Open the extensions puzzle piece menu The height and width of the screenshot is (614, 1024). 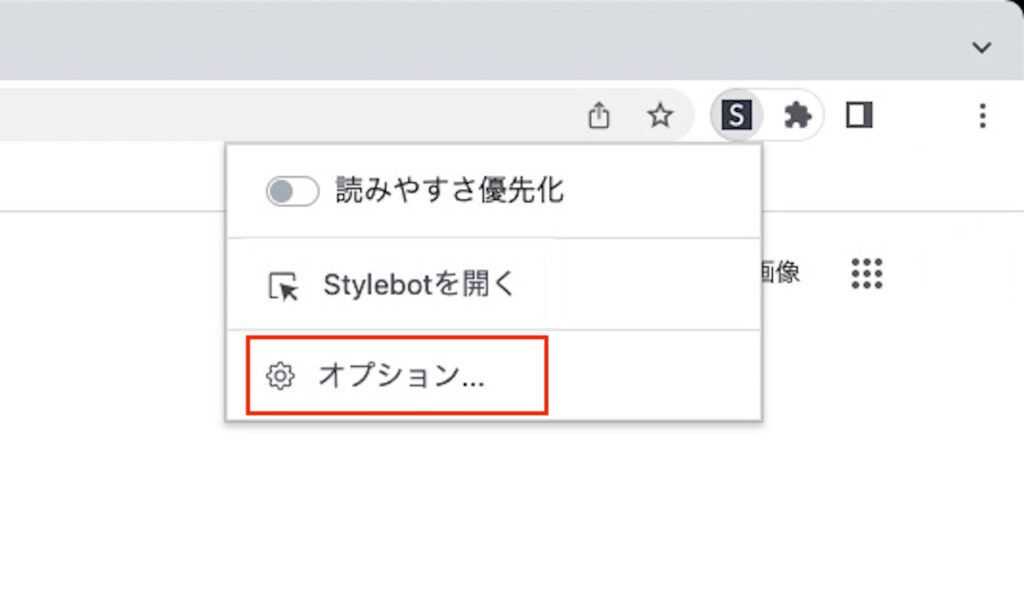(x=797, y=115)
